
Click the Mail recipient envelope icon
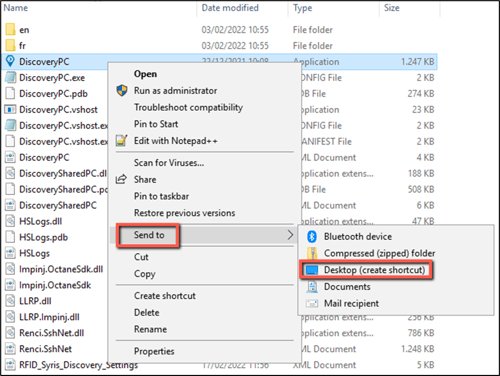coord(312,304)
